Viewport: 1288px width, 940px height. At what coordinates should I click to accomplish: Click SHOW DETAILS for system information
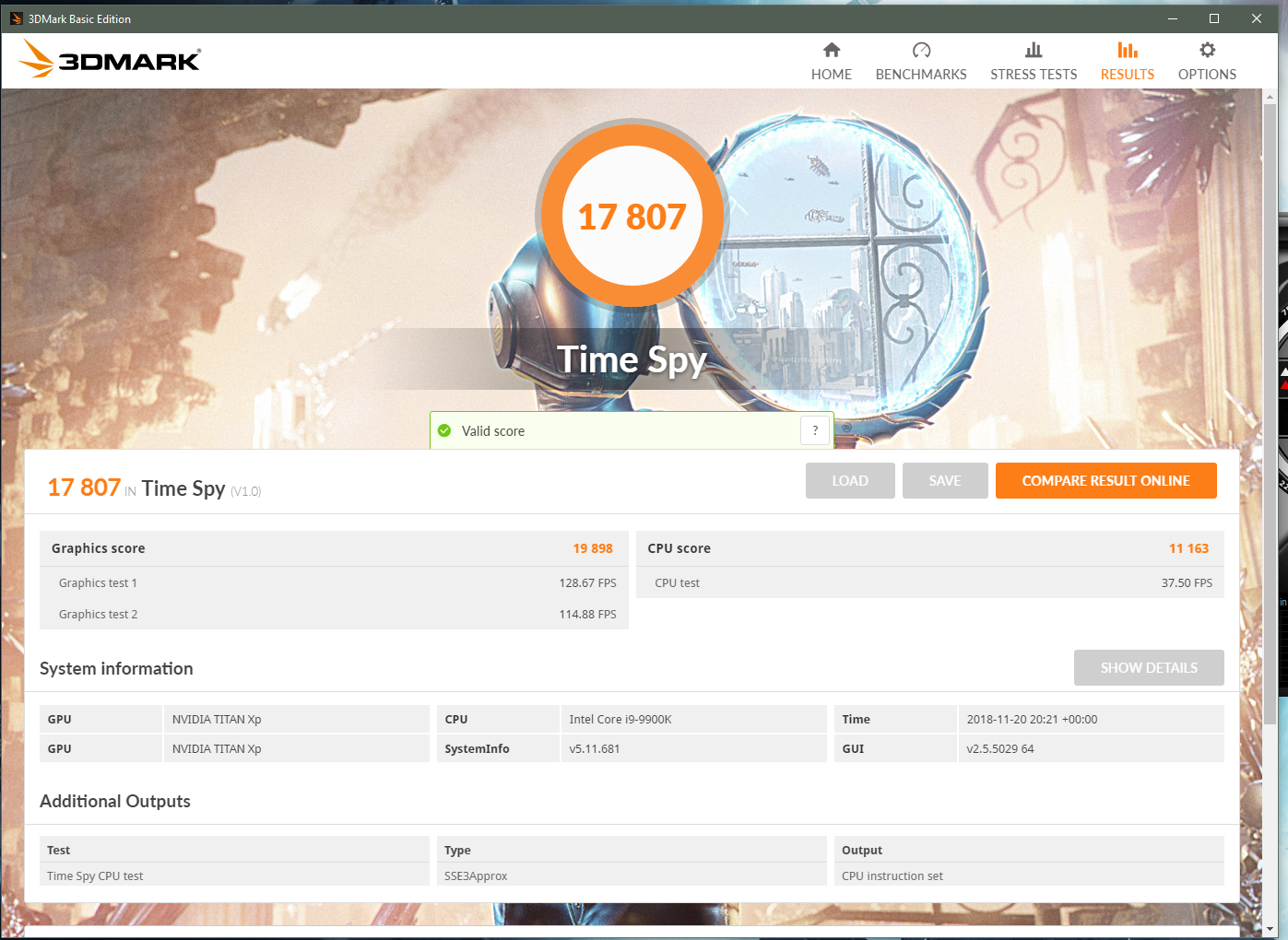coord(1149,667)
